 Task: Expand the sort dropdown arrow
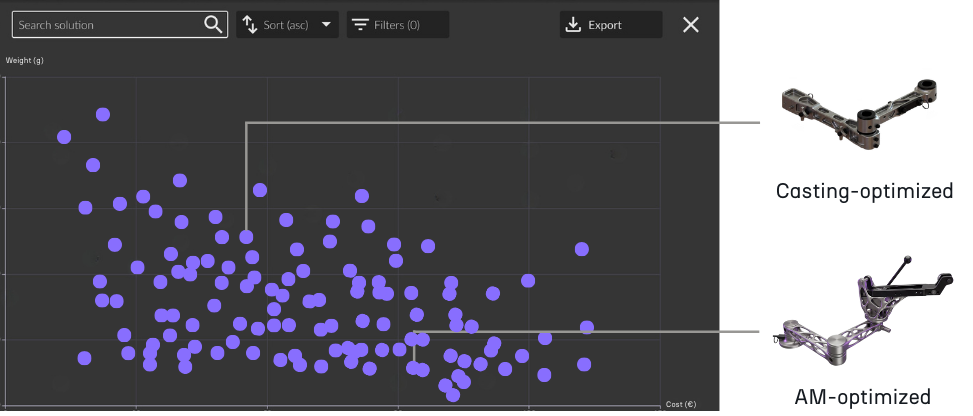326,25
